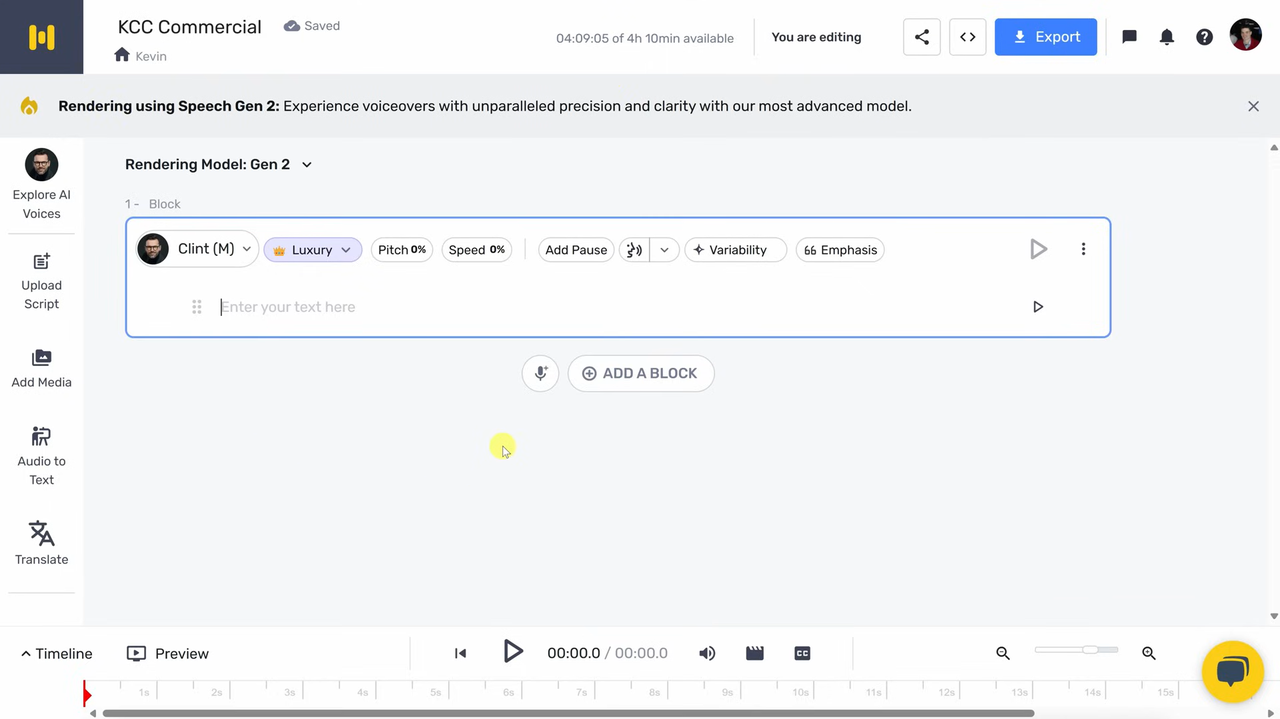Image resolution: width=1280 pixels, height=719 pixels.
Task: Click the scroll down arrow of main panel
Action: (x=1274, y=616)
